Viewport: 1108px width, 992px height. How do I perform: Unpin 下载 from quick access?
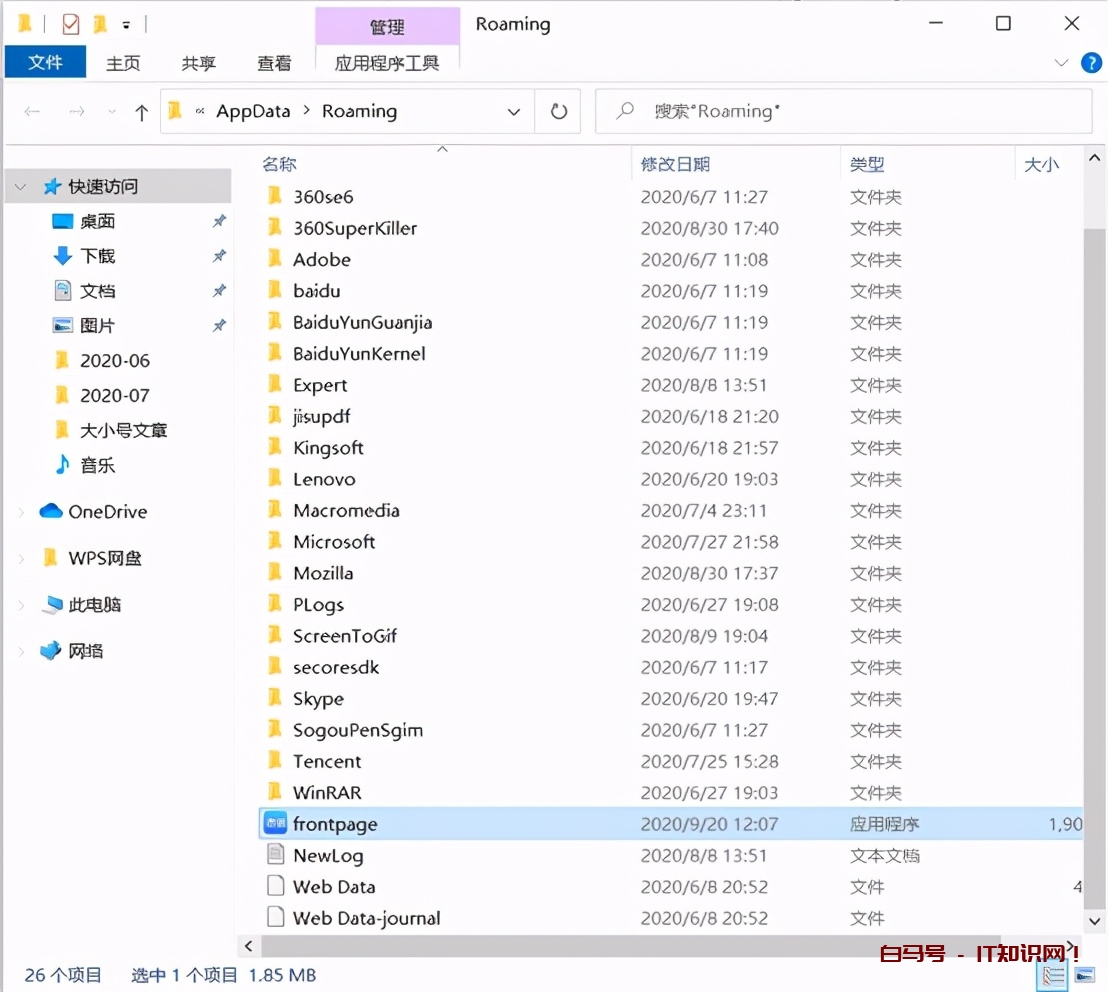(219, 256)
